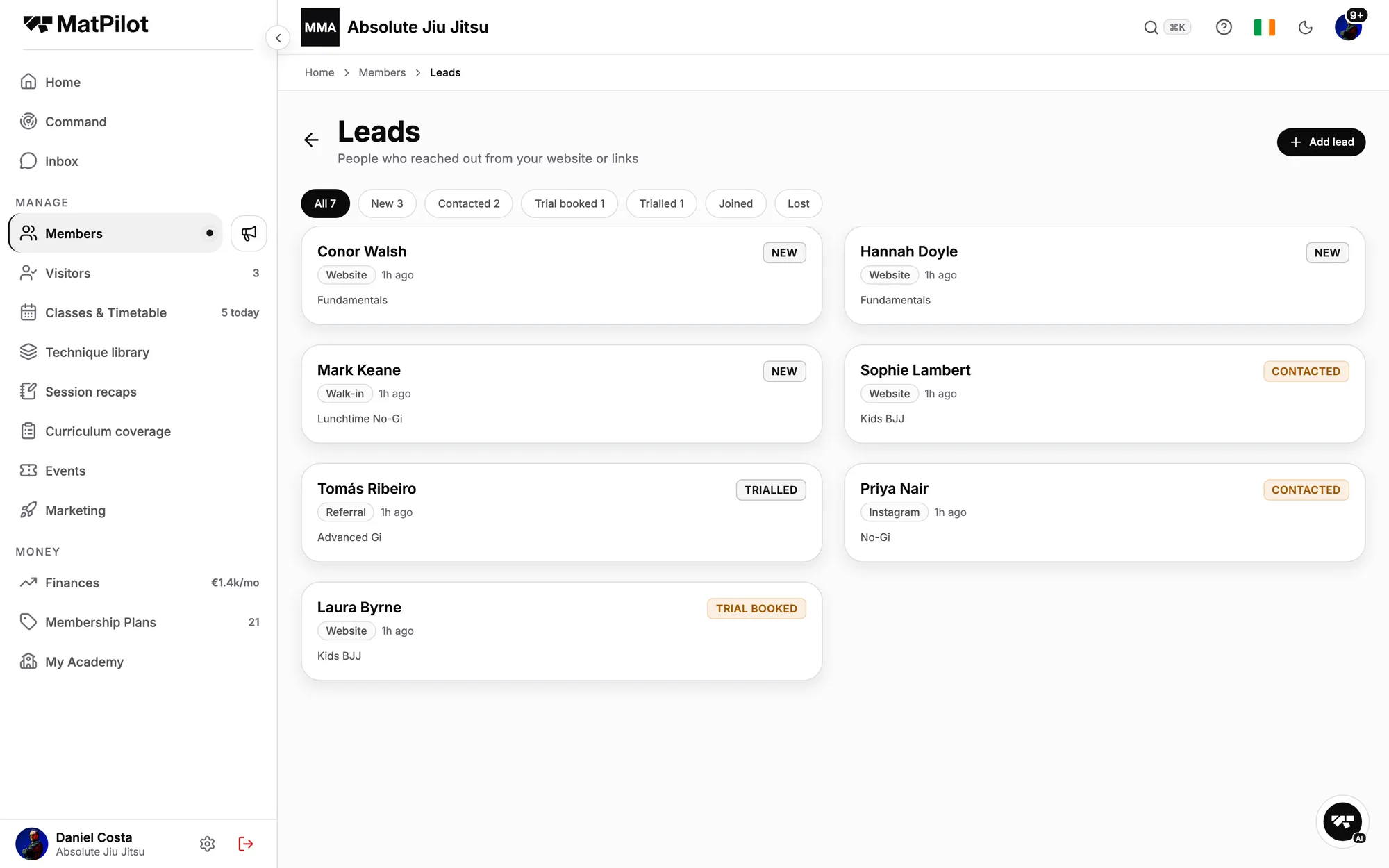
Task: Open the Home sidebar item
Action: pos(138,82)
